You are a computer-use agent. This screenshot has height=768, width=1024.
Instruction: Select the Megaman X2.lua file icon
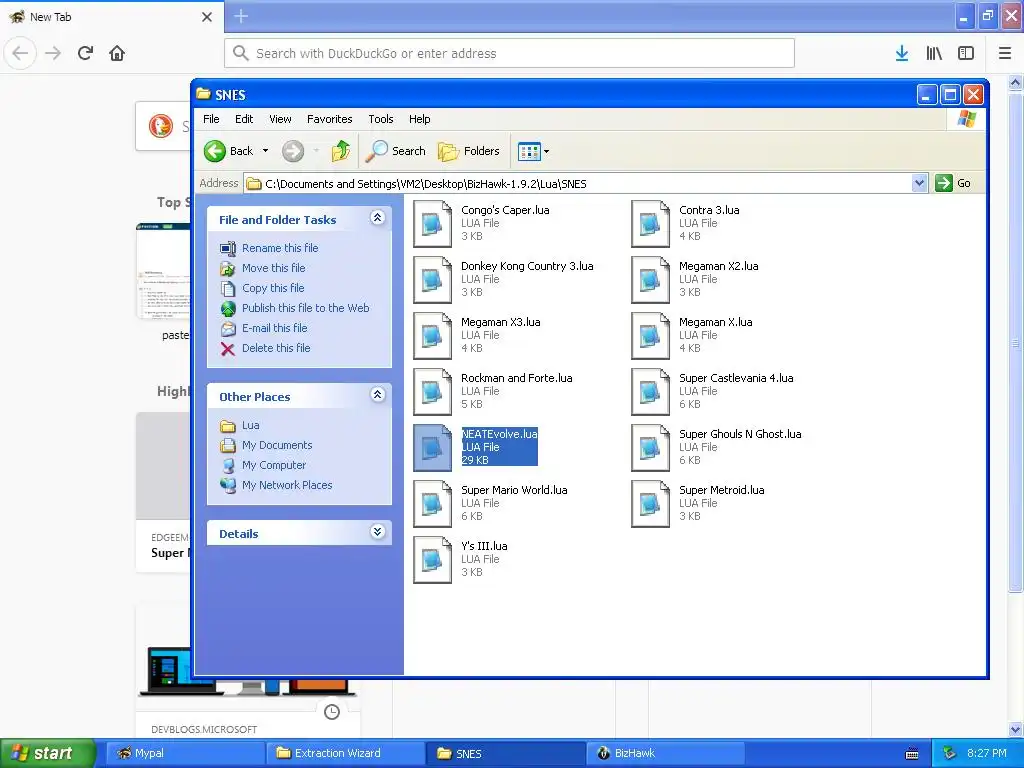tap(650, 280)
